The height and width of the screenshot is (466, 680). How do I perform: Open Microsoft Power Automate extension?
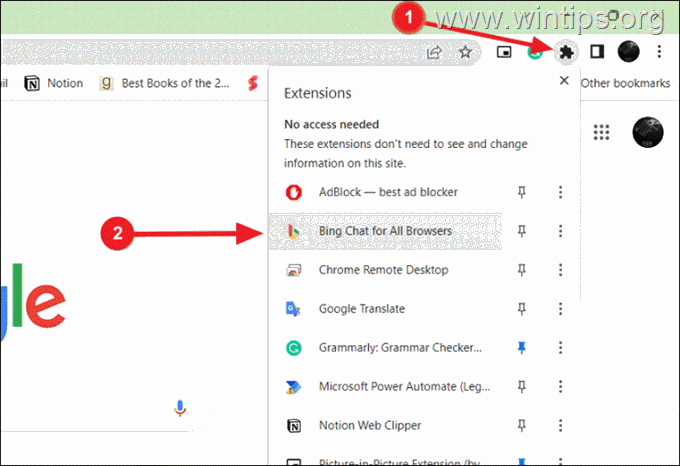[x=386, y=387]
